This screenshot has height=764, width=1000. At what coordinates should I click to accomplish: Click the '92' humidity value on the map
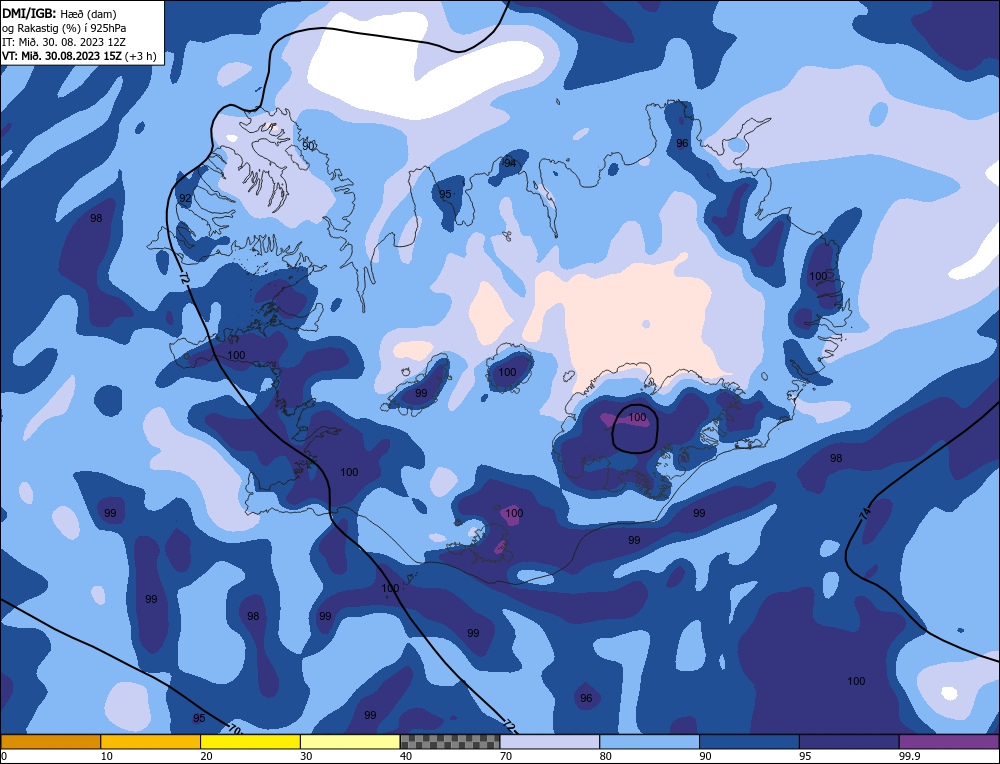pyautogui.click(x=185, y=198)
